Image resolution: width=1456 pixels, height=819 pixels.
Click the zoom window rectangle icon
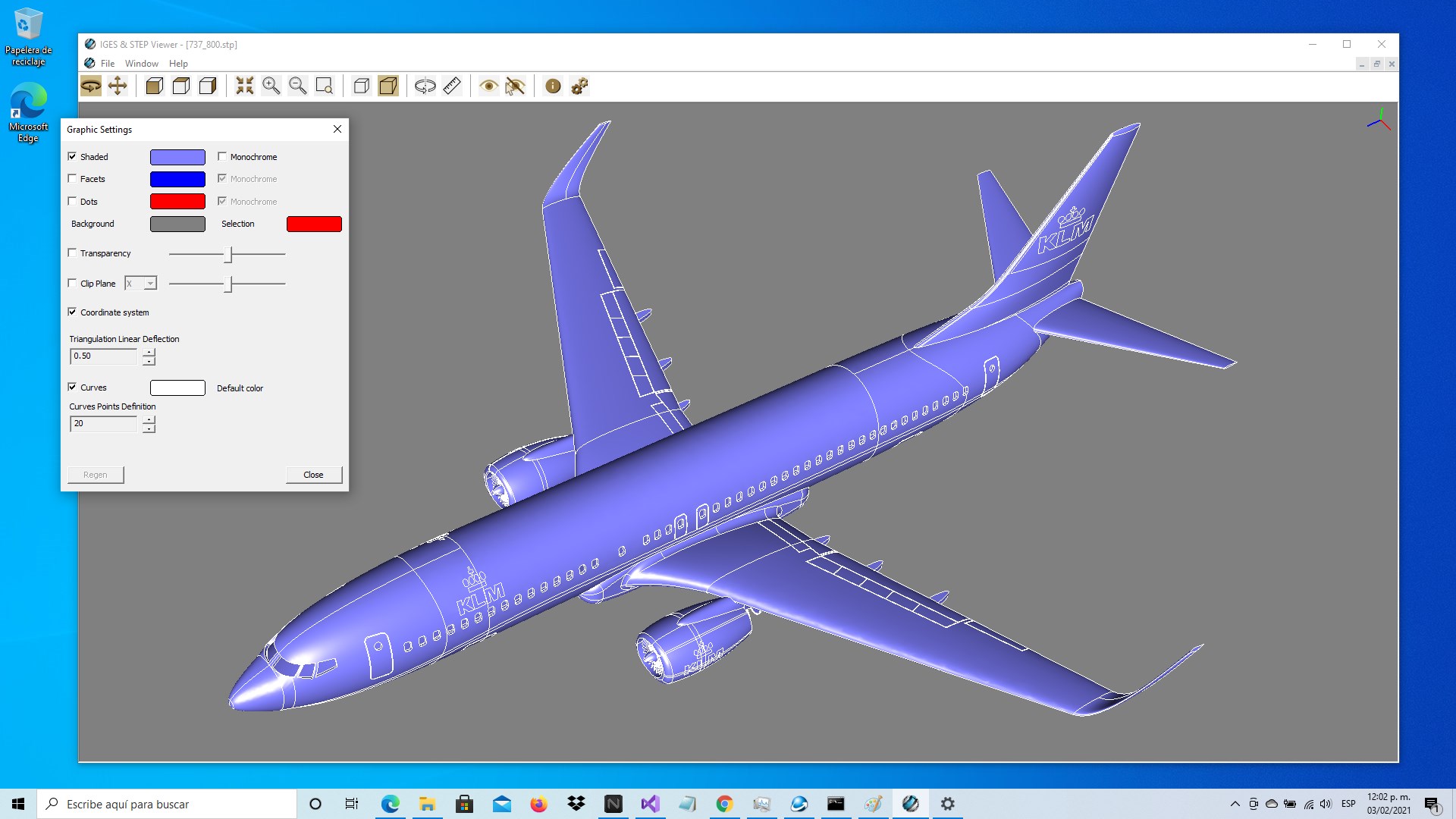324,86
